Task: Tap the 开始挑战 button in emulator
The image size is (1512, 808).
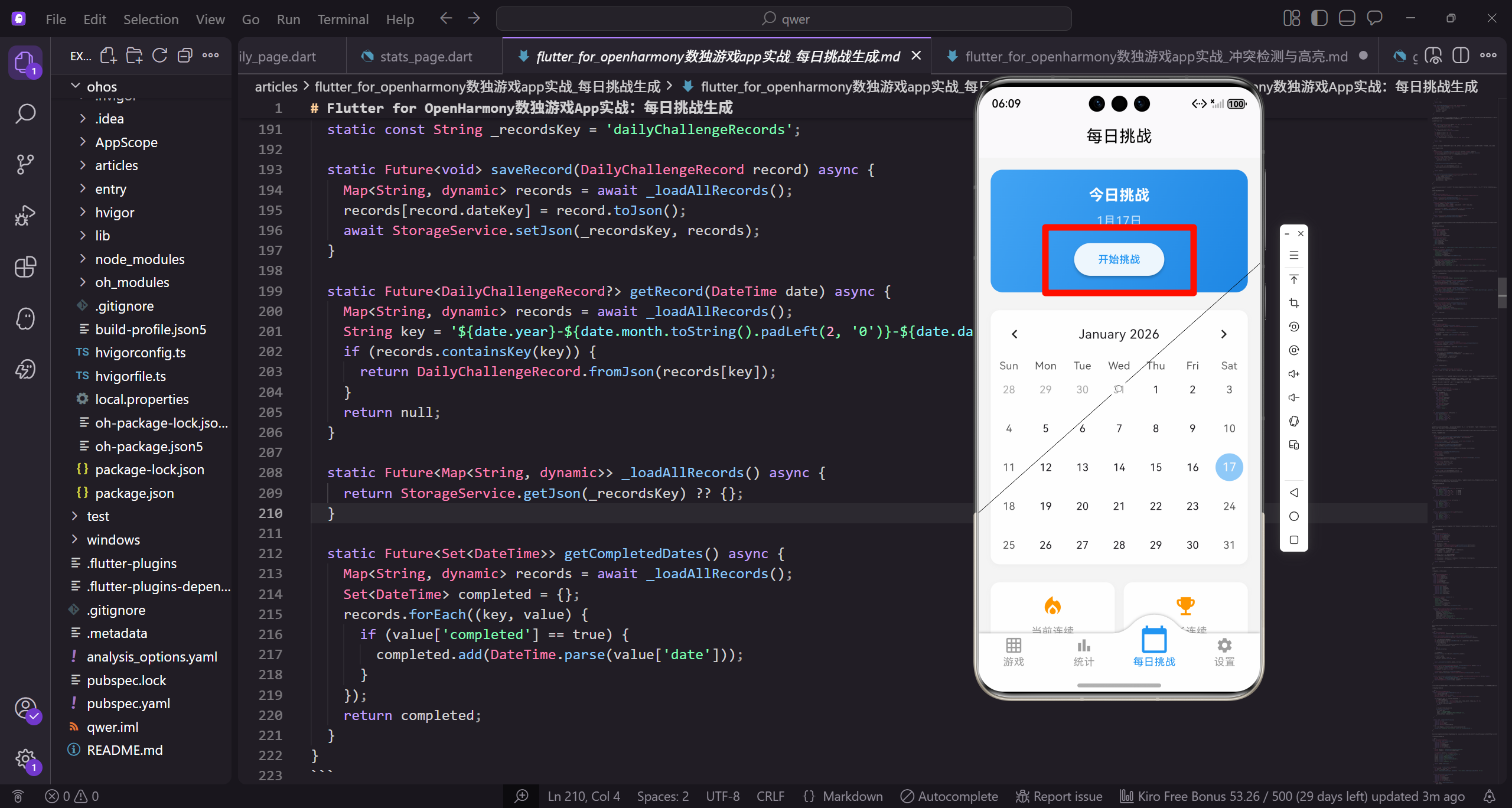Action: [x=1119, y=259]
